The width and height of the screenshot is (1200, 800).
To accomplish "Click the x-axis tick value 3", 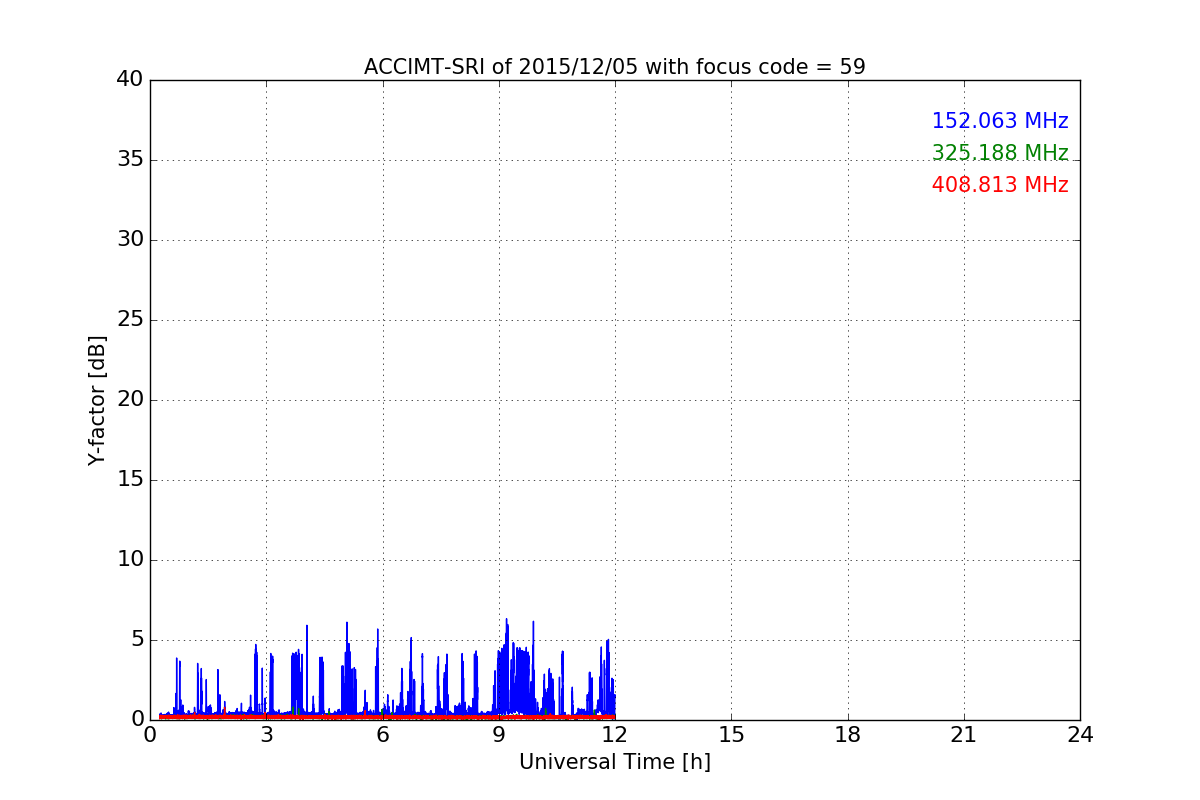I will [266, 735].
